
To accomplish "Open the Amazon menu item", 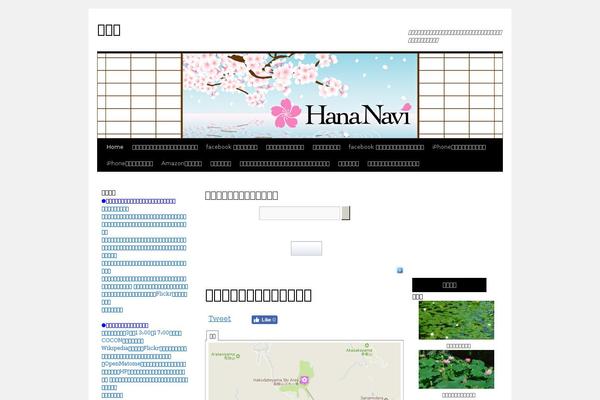I will coord(181,163).
